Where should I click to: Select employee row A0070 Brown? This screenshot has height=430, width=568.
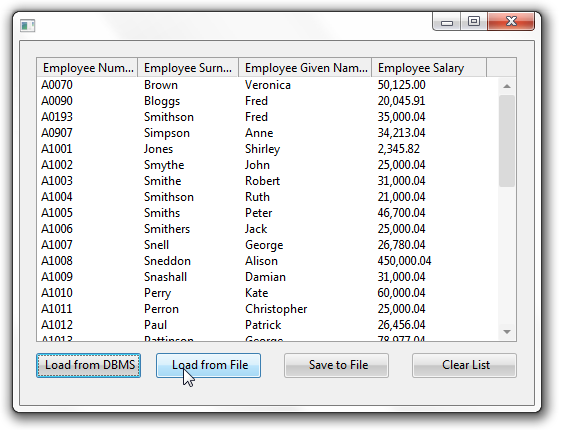(268, 85)
